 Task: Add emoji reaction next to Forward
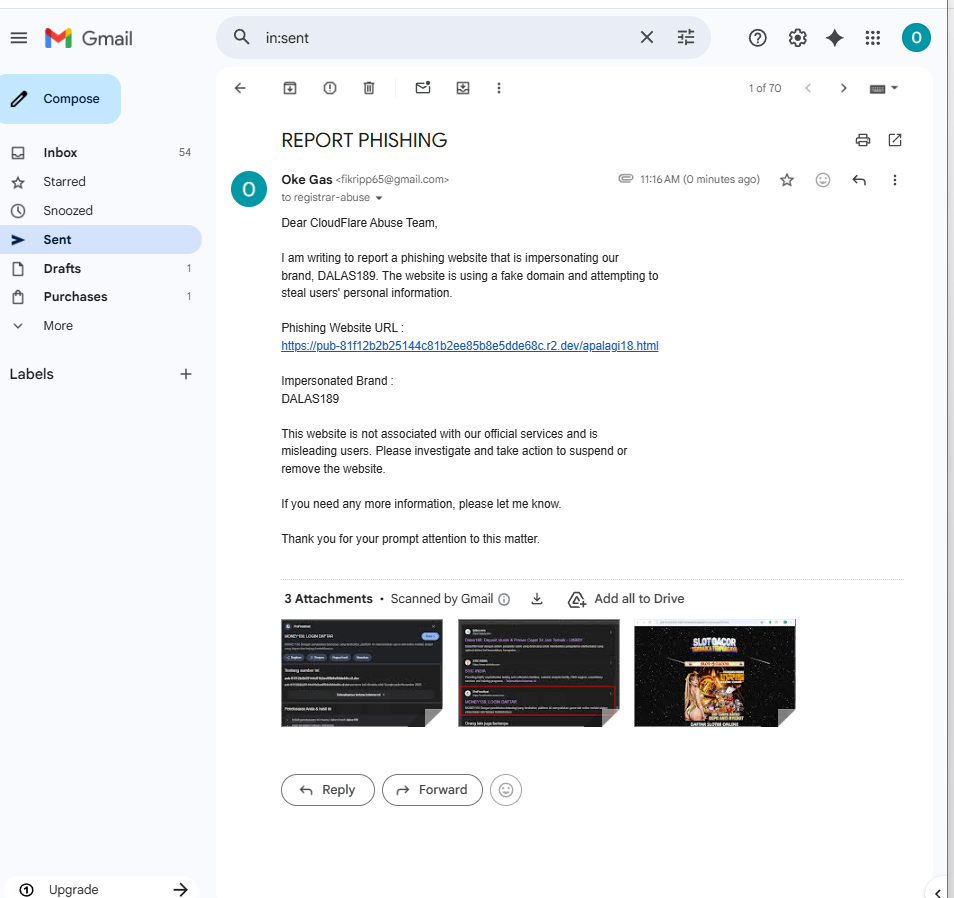point(506,790)
